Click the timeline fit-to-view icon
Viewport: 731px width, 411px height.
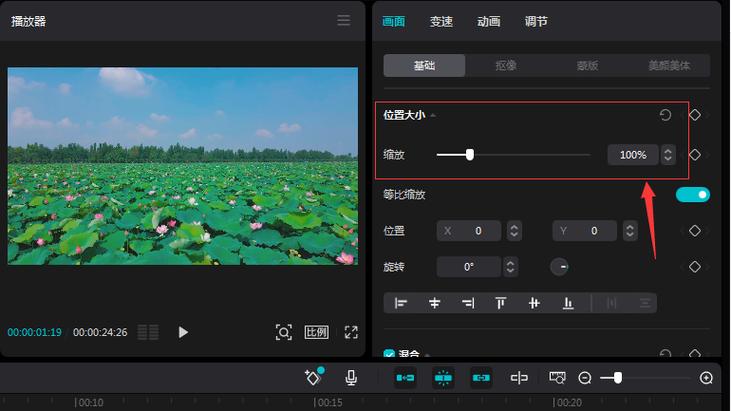[557, 378]
